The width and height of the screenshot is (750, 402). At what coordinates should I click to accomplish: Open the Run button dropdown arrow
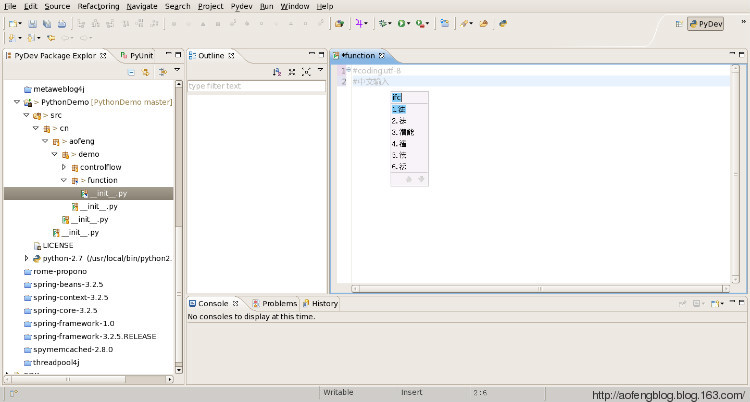(408, 23)
